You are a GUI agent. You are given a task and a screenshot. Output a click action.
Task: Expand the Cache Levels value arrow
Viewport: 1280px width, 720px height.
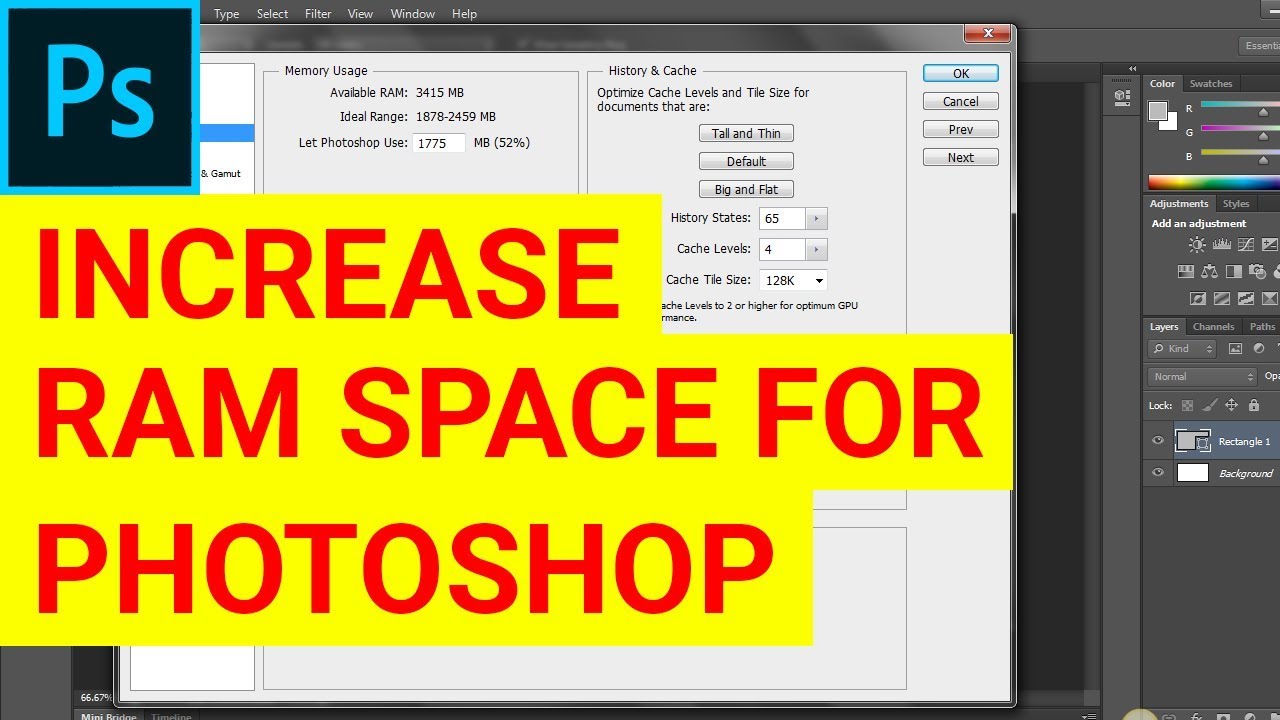[817, 250]
